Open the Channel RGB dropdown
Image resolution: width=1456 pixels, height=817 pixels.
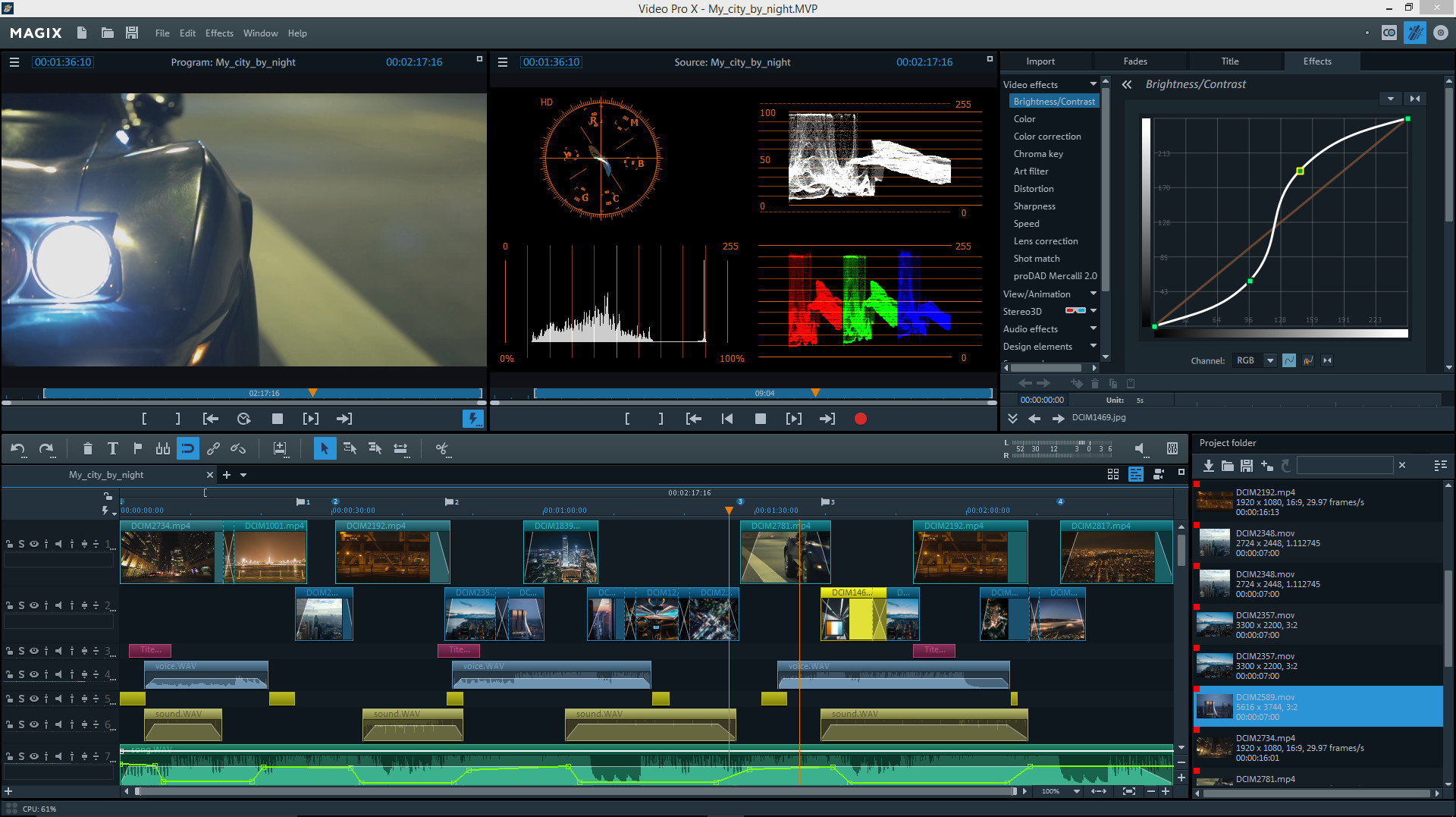[x=1254, y=360]
